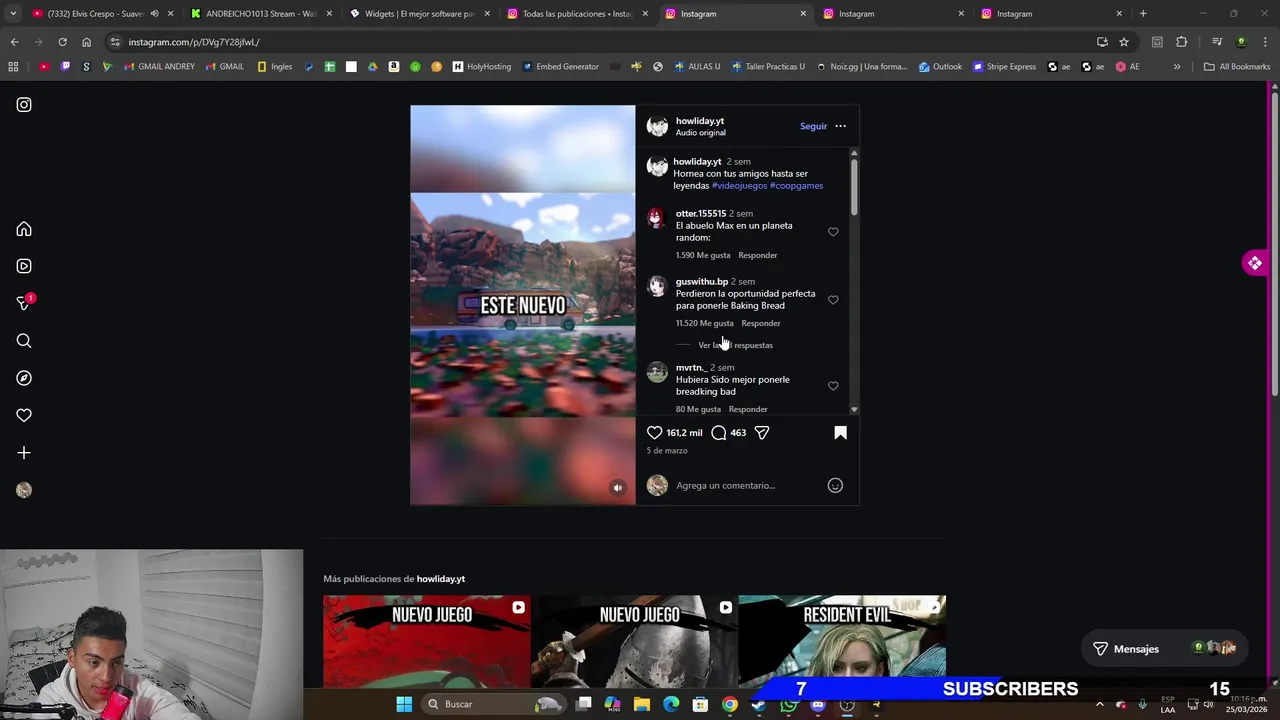The image size is (1280, 720).
Task: Open Google Chrome from the taskbar
Action: pyautogui.click(x=730, y=704)
